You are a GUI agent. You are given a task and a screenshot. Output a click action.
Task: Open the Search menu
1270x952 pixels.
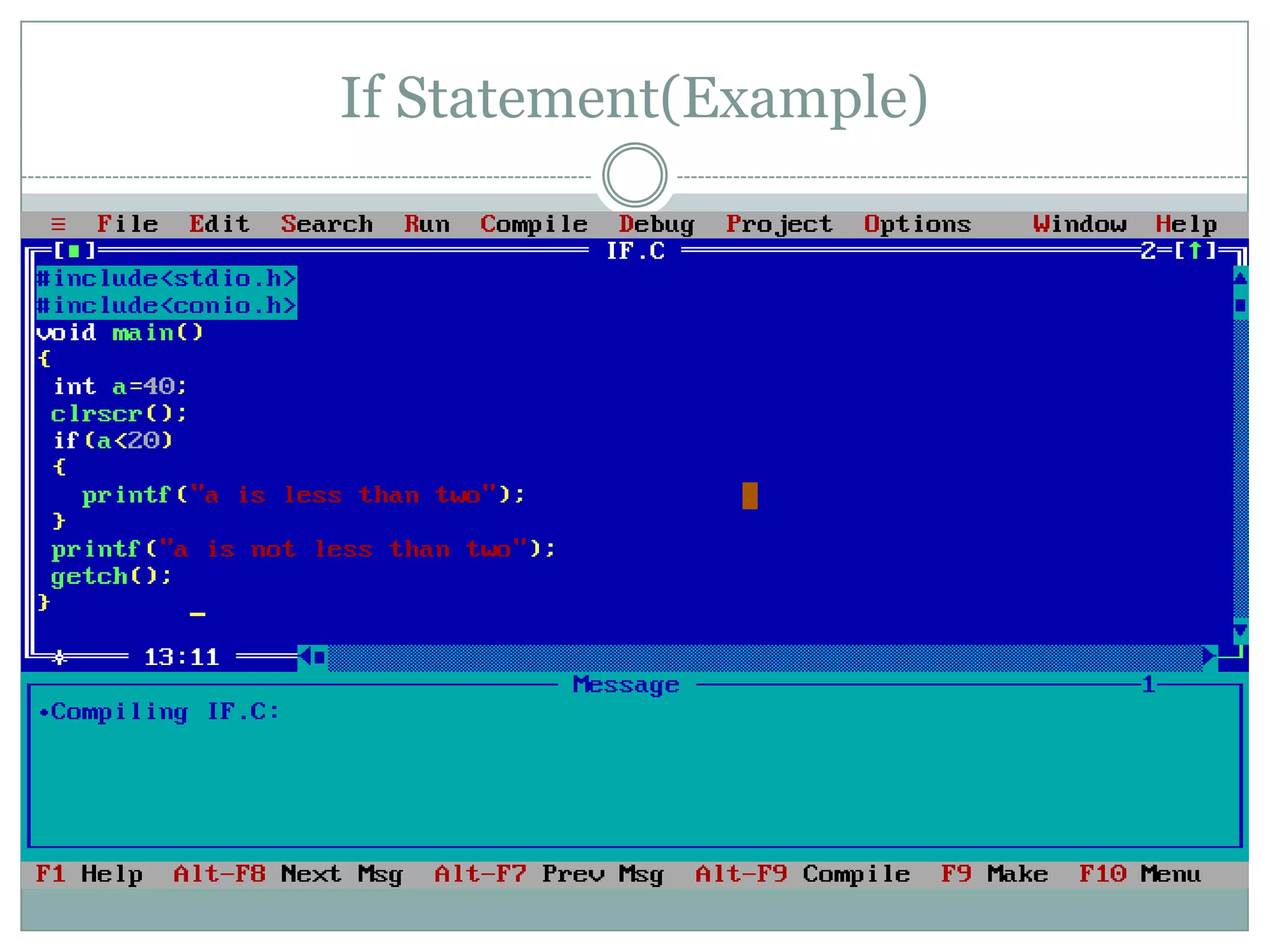[x=327, y=224]
